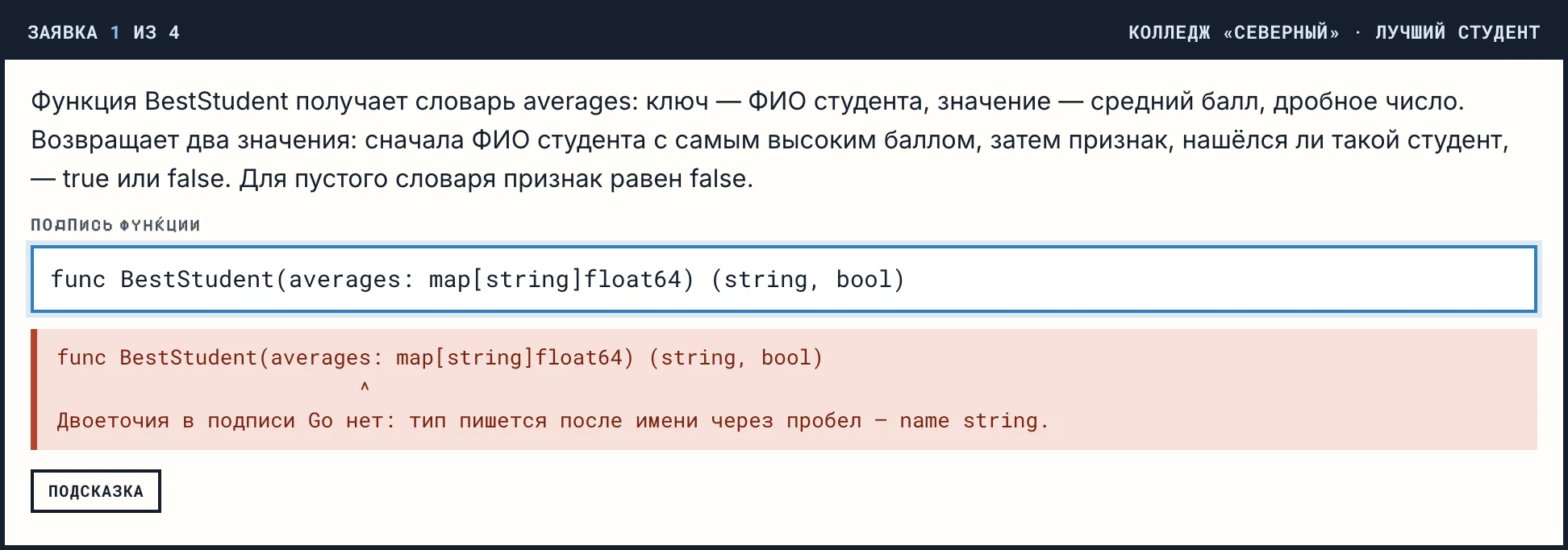1568x550 pixels.
Task: Click the red bar of the error block
Action: (34, 390)
